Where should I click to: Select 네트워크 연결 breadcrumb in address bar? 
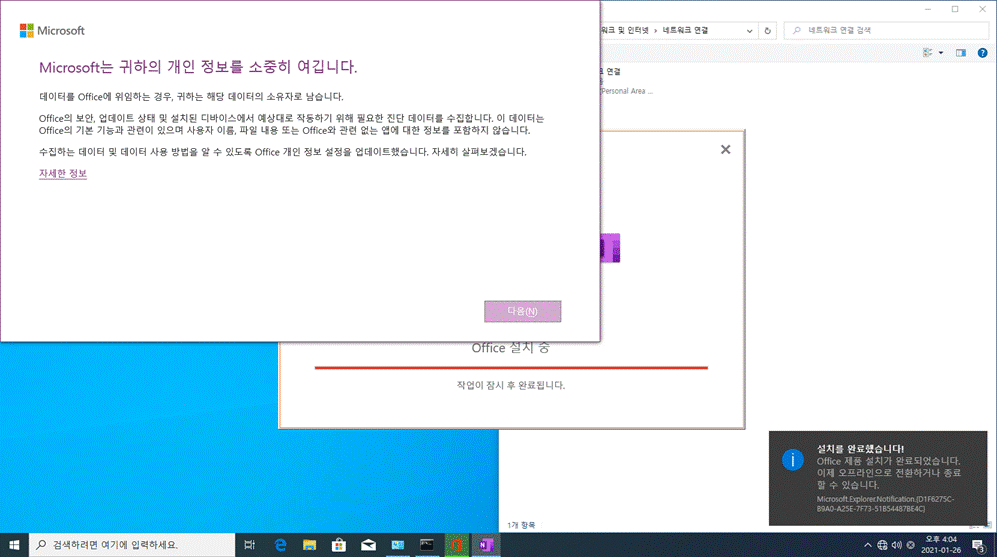685,31
